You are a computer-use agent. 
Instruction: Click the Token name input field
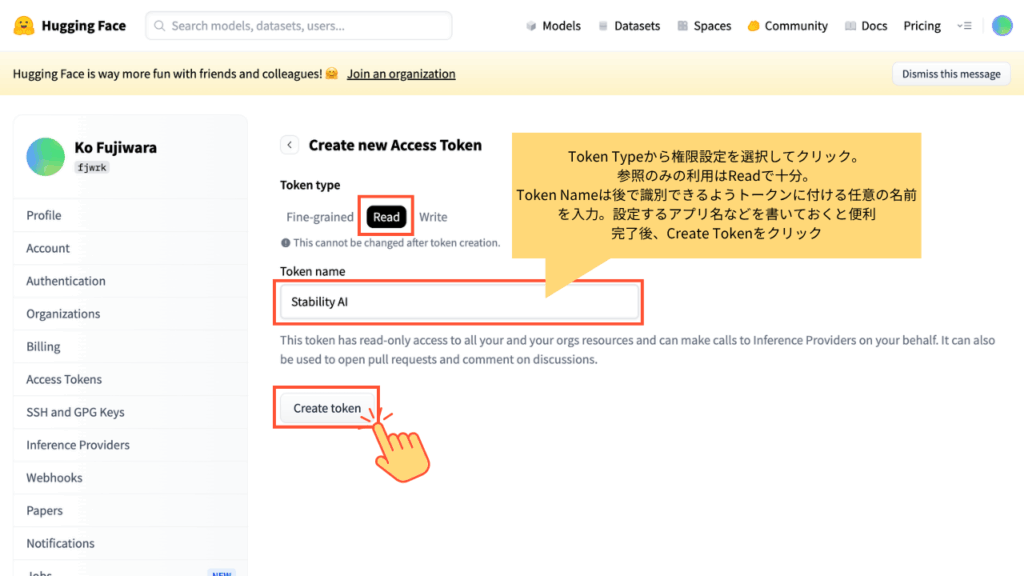point(459,302)
